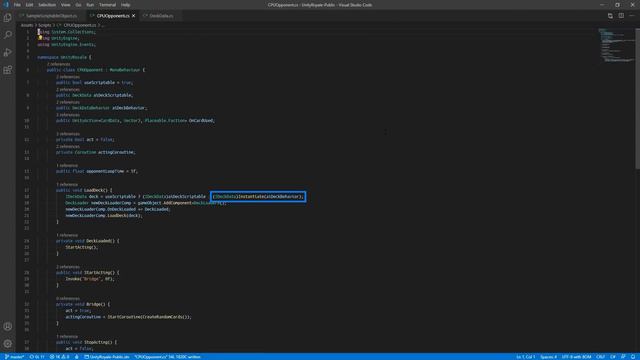
Task: Click Open Changes icon in editor toolbar
Action: (610, 16)
